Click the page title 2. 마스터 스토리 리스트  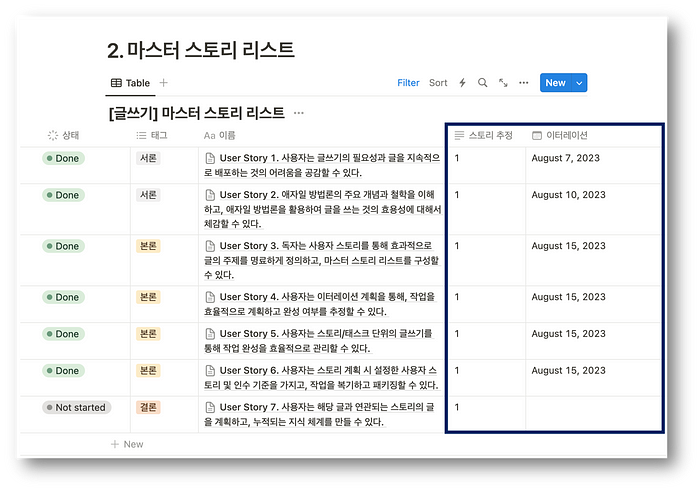point(200,50)
